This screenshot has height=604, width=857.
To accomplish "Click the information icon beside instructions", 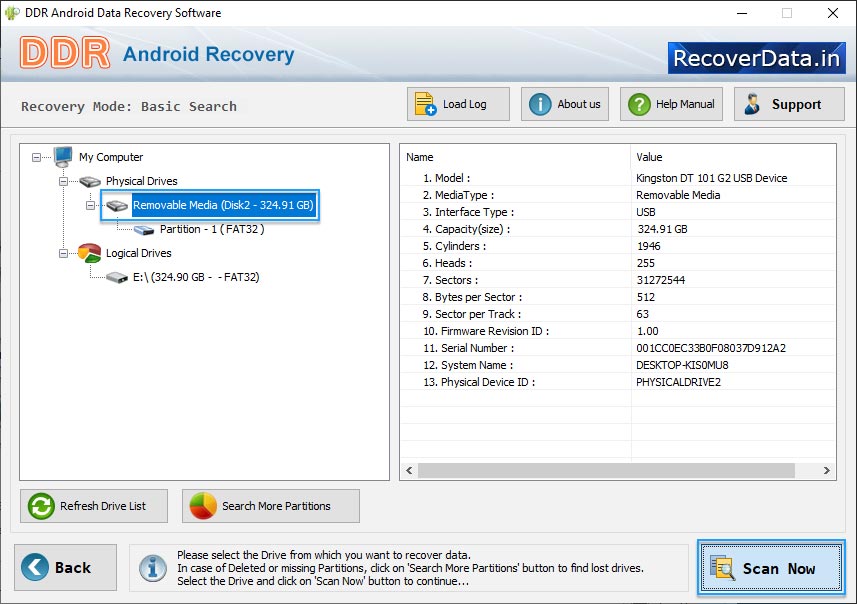I will click(153, 568).
